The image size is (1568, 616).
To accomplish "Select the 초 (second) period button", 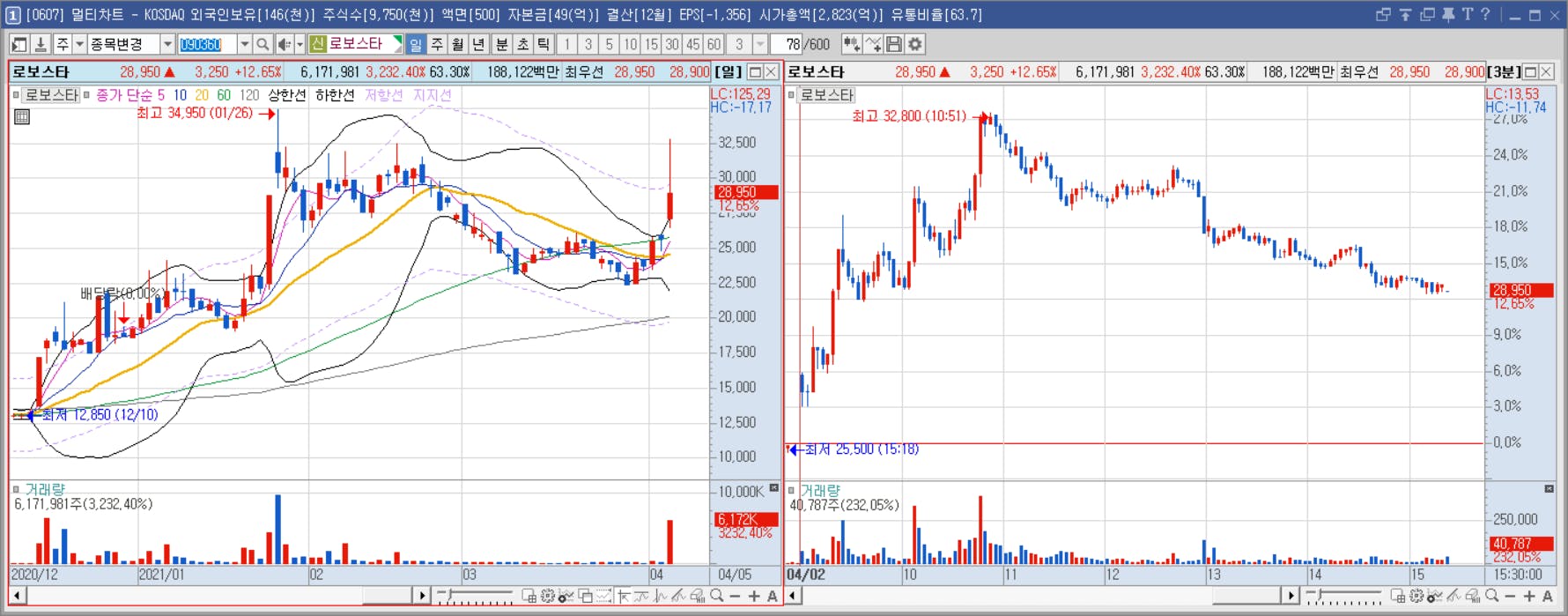I will (x=523, y=44).
